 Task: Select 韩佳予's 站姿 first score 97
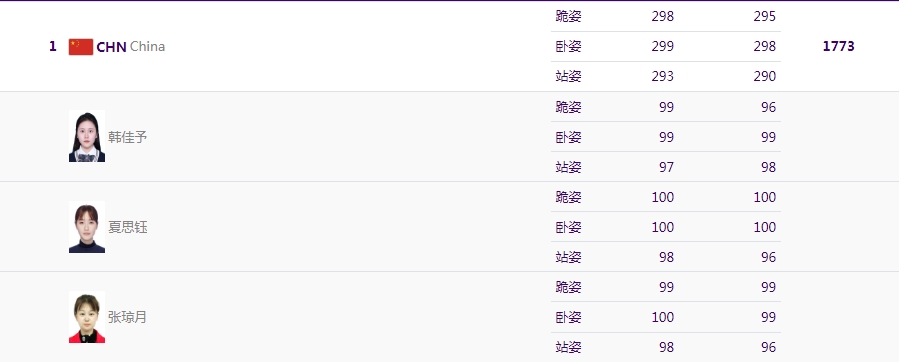tap(666, 167)
